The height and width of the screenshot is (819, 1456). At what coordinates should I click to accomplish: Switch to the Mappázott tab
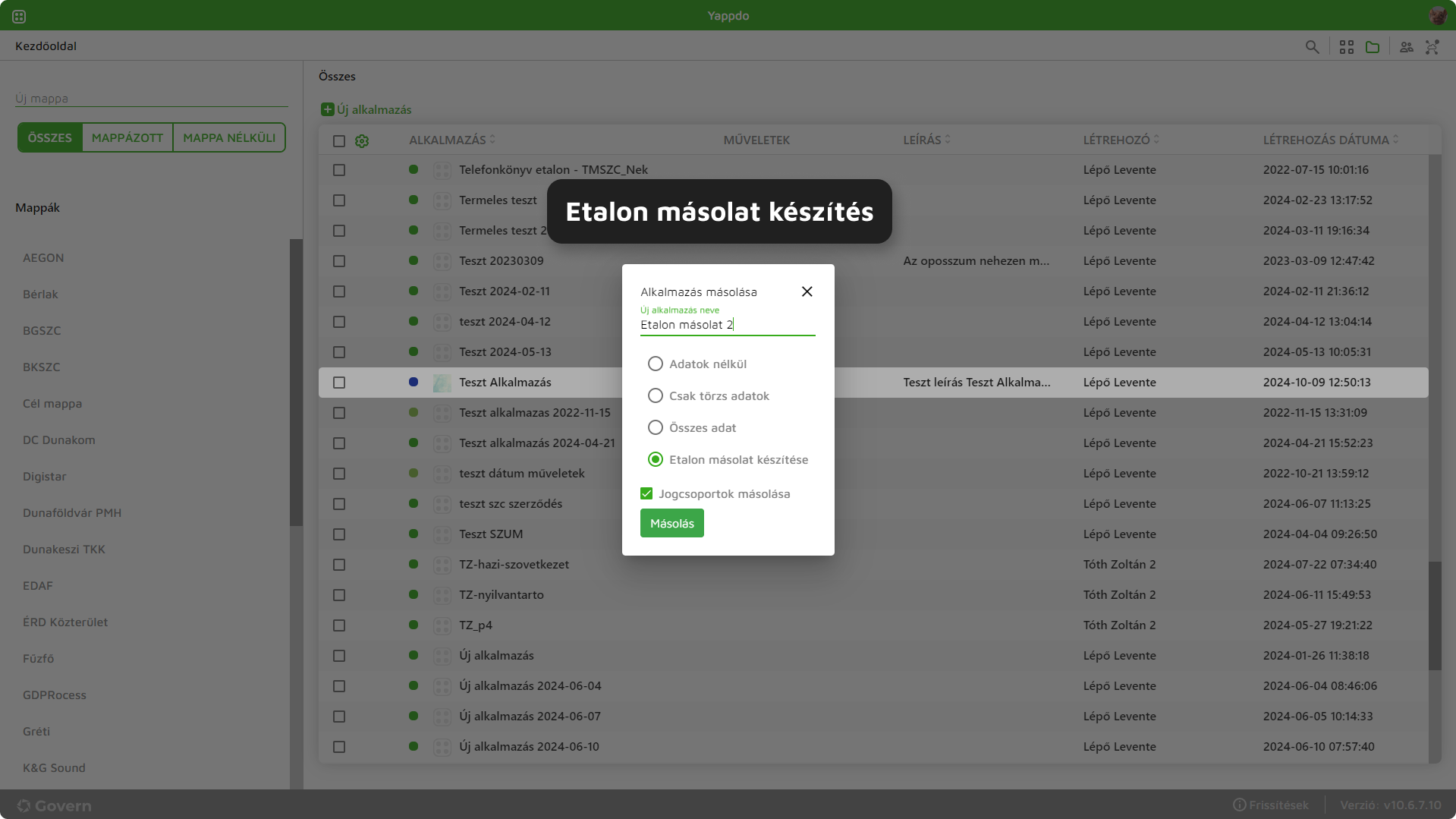127,137
